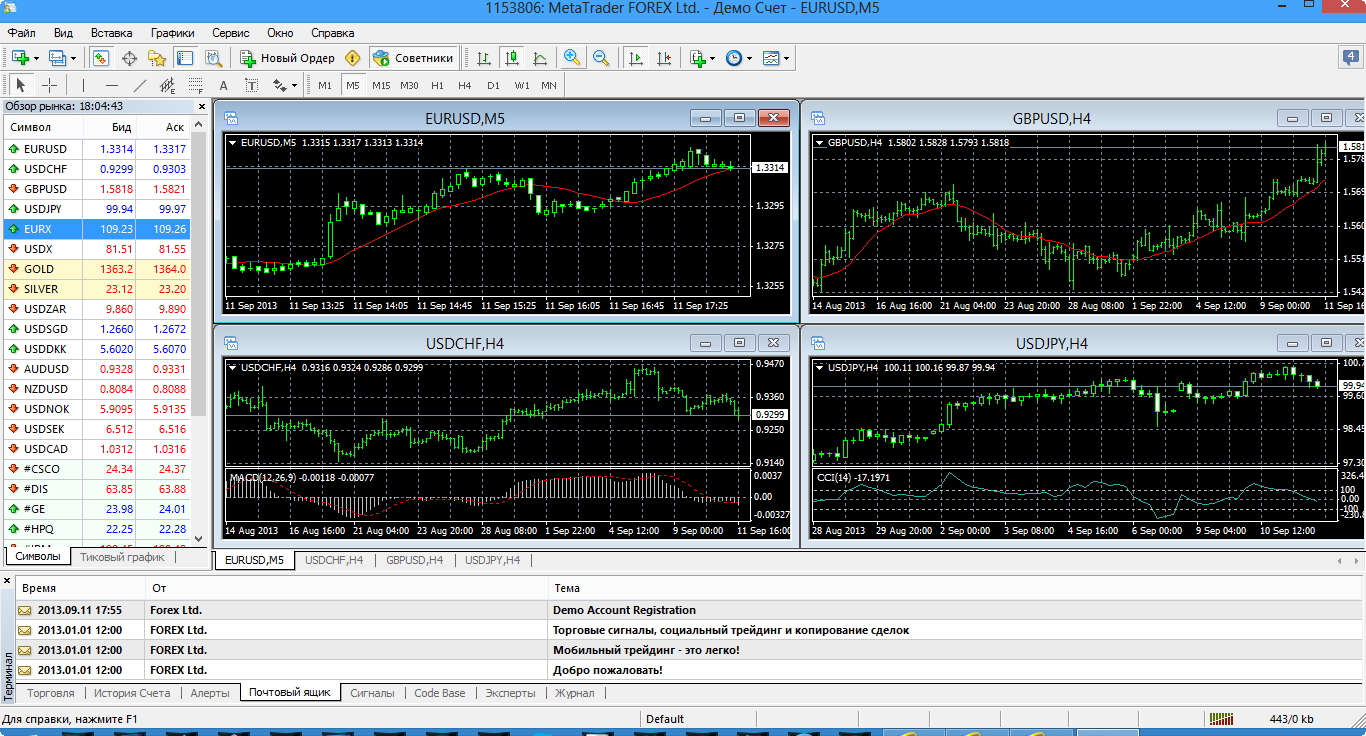Image resolution: width=1366 pixels, height=736 pixels.
Task: Switch to the Торговля terminal tab
Action: 50,693
